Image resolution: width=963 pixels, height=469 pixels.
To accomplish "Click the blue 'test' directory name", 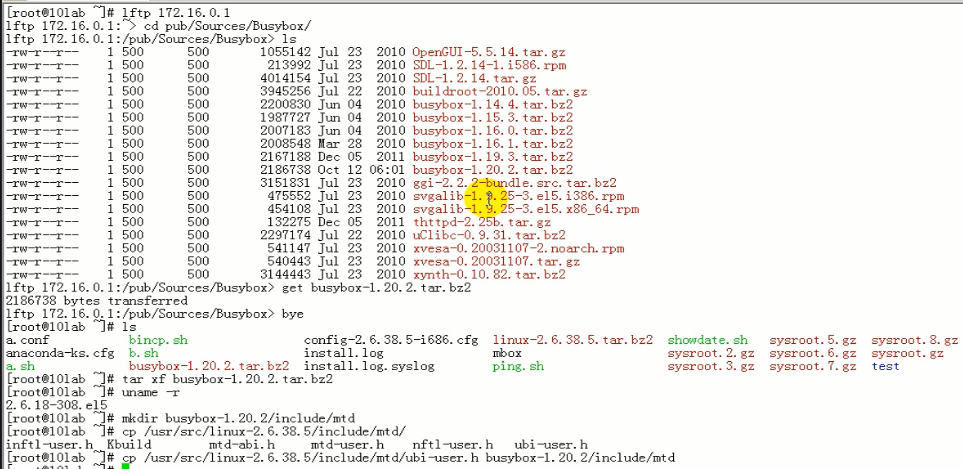I will point(886,366).
